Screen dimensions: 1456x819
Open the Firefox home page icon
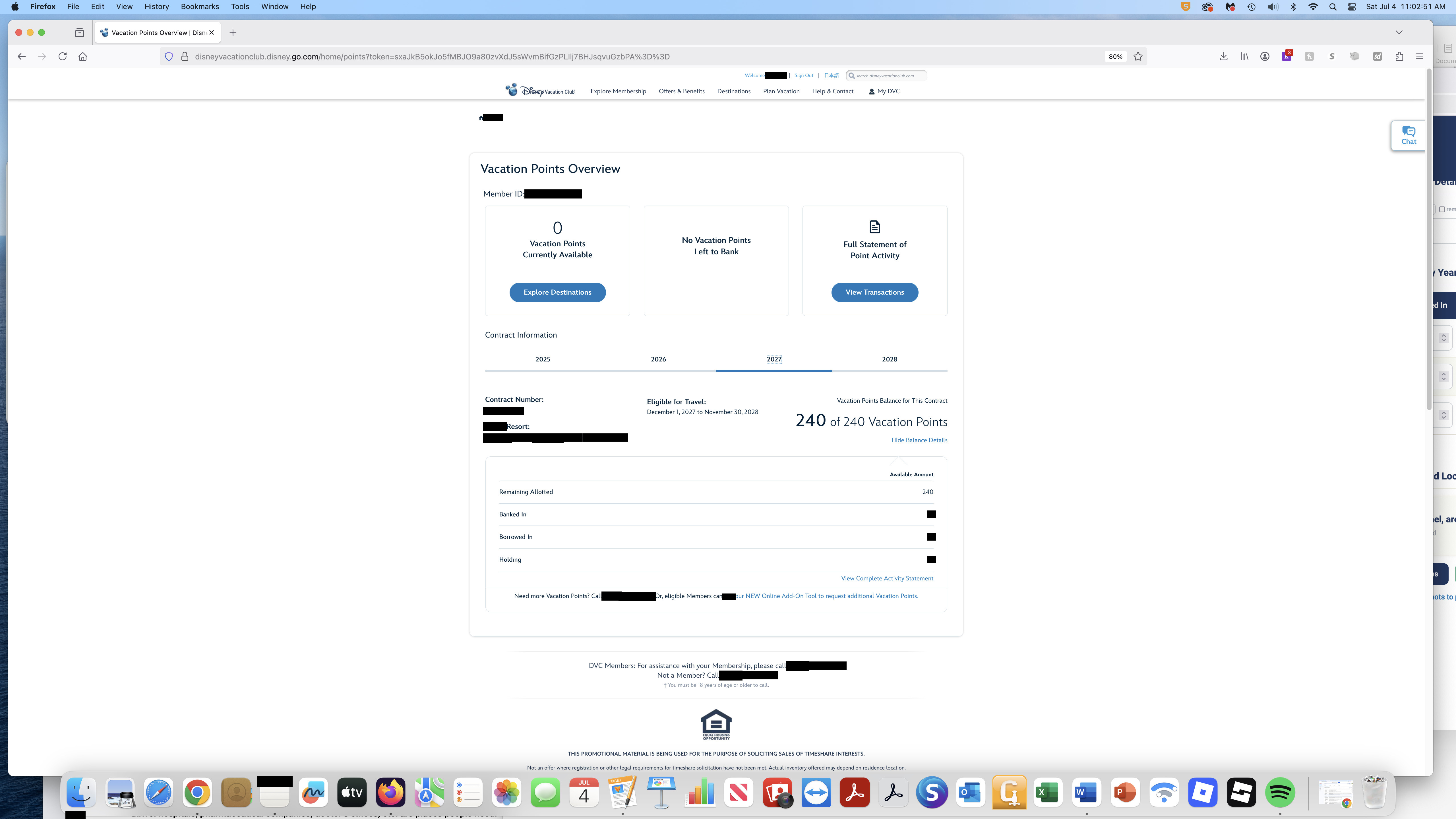(82, 57)
